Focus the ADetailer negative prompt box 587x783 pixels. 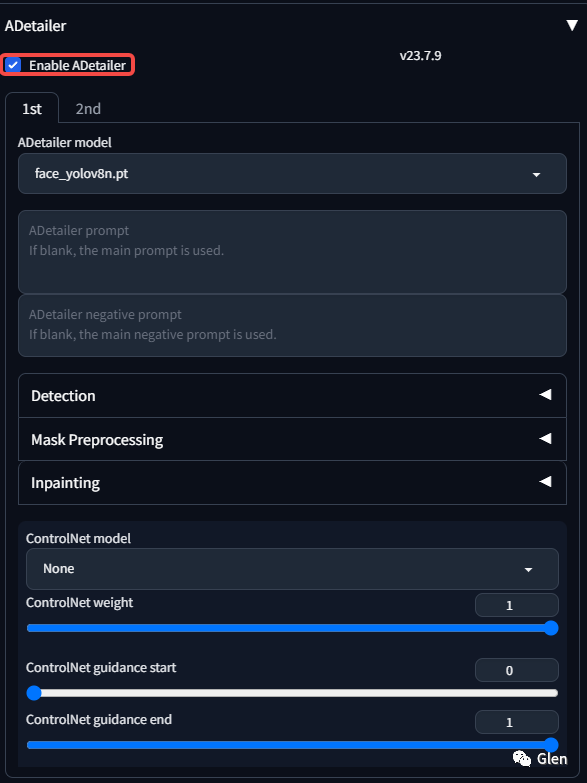[292, 326]
